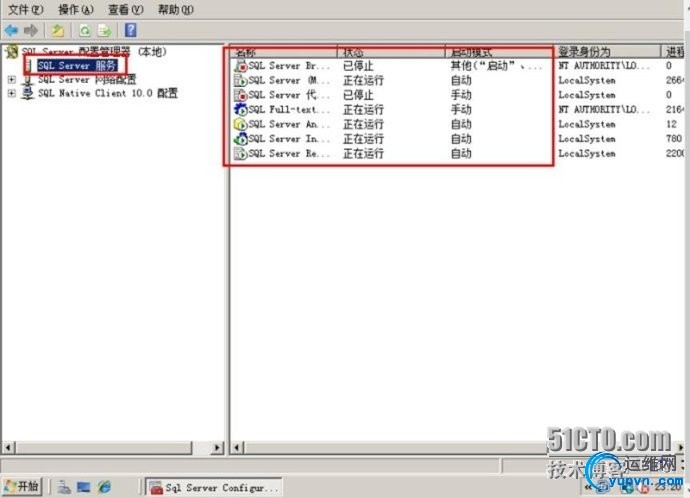Select the SQL Full-text... row name
690x498 pixels.
click(x=289, y=110)
